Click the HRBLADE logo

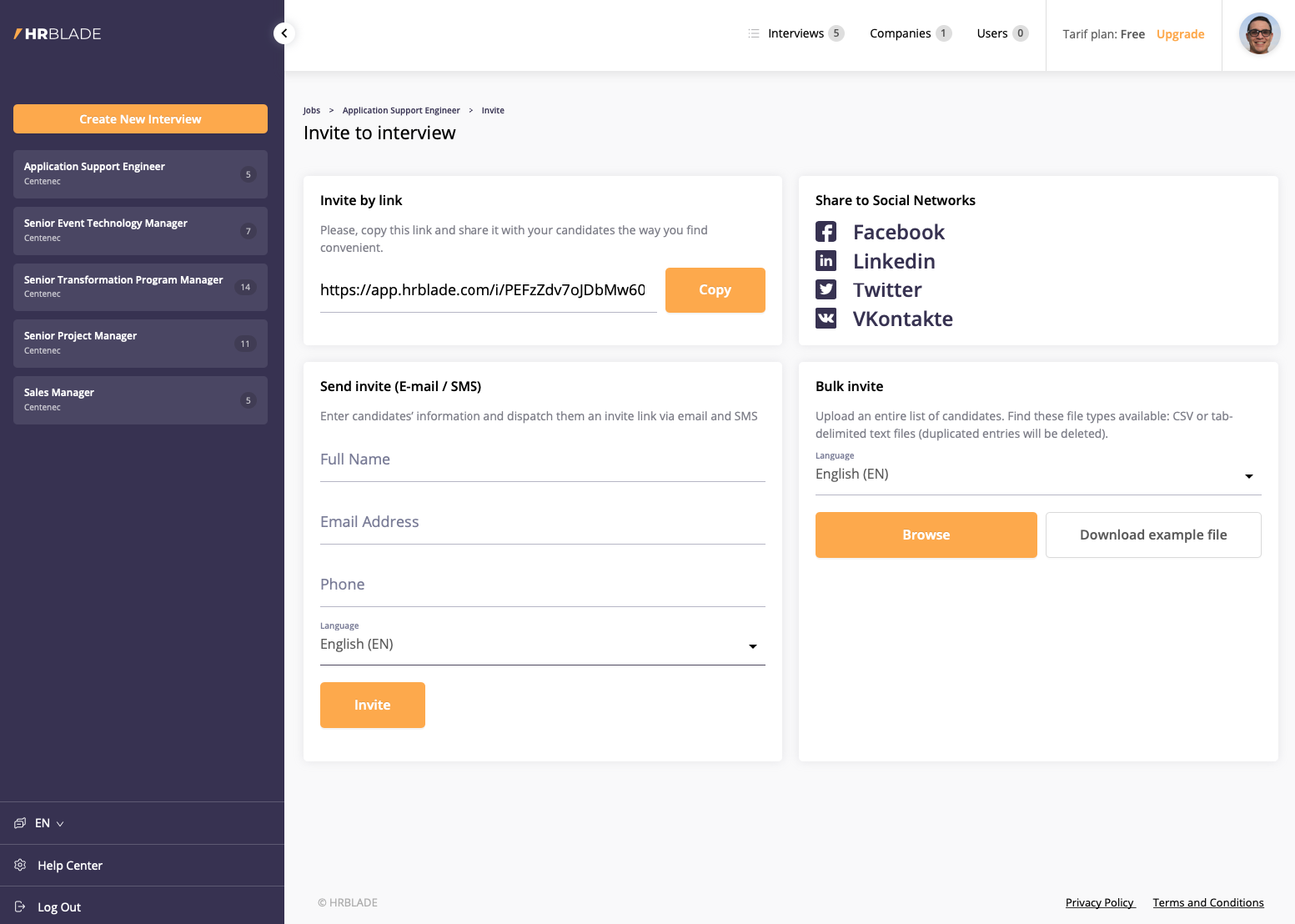click(58, 34)
